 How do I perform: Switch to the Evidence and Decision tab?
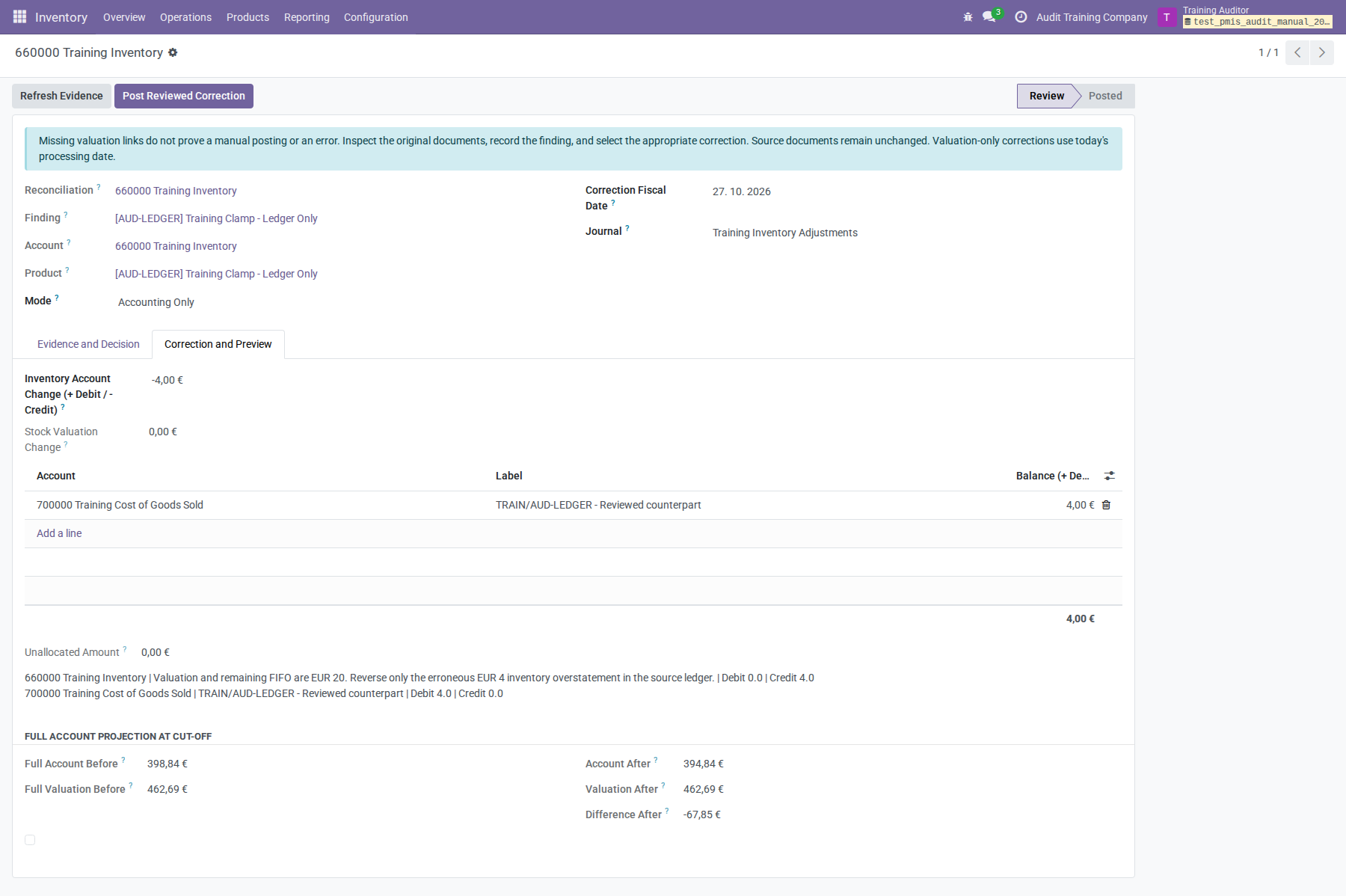(88, 344)
